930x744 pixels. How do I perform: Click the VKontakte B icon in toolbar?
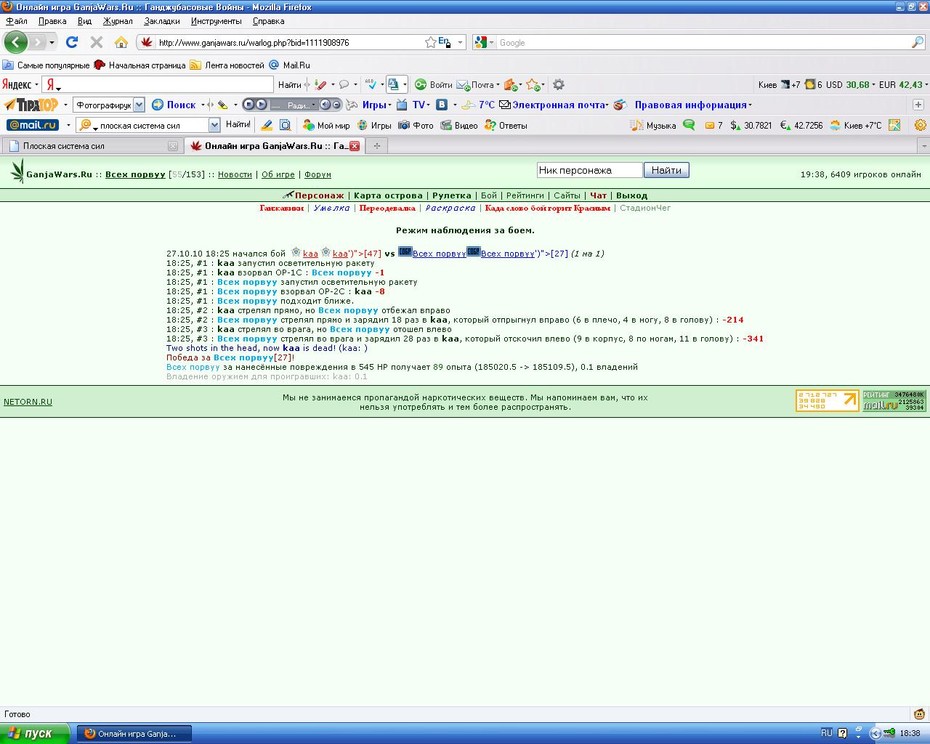(441, 105)
